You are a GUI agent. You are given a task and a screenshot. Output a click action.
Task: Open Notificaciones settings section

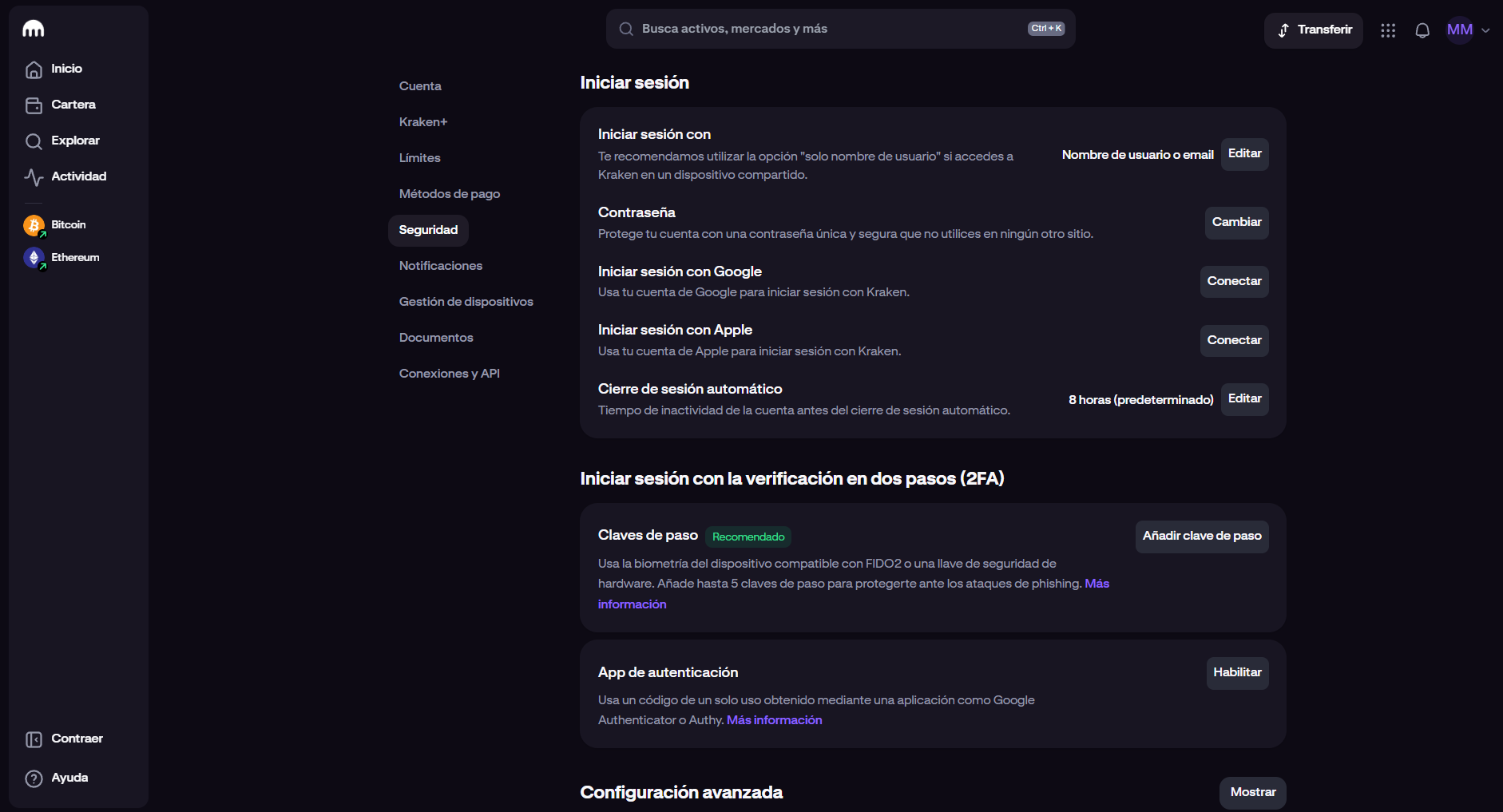tap(441, 266)
